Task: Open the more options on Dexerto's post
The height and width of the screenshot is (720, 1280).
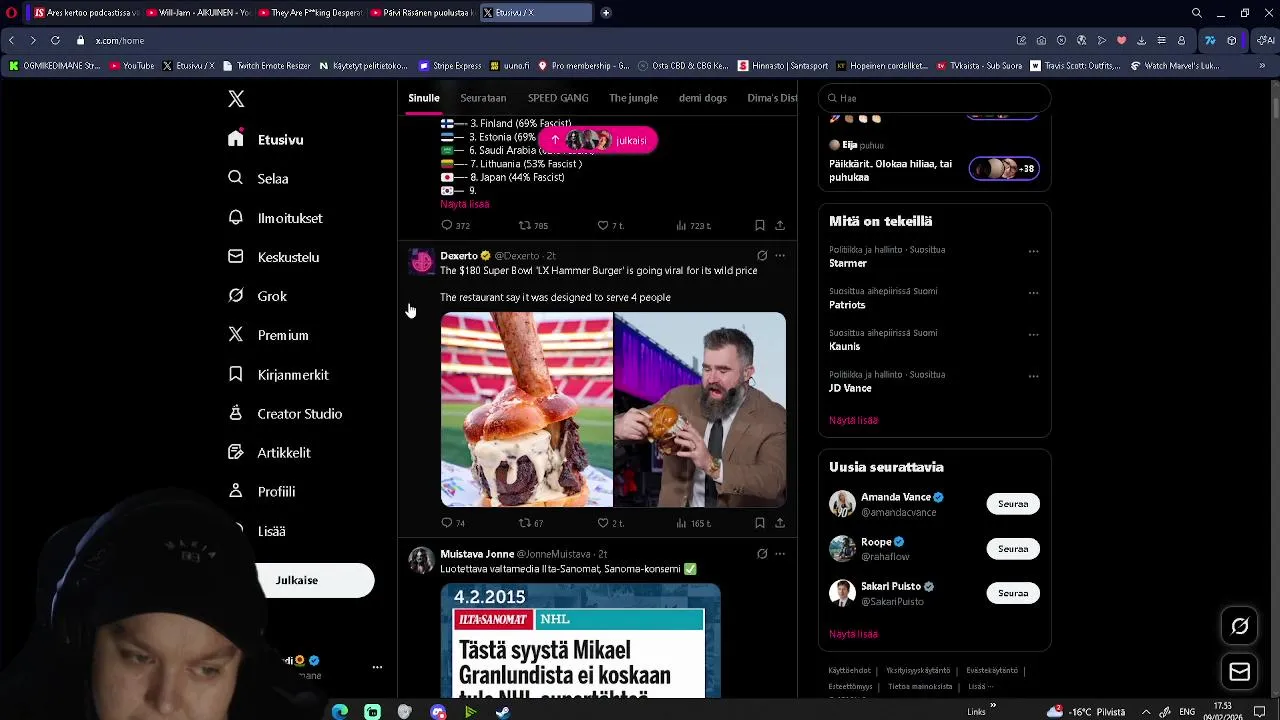Action: (780, 256)
